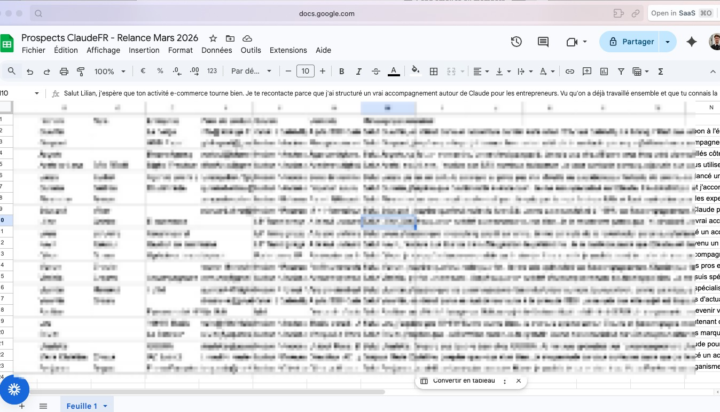Click the Partager button
This screenshot has width=720, height=412.
[631, 42]
